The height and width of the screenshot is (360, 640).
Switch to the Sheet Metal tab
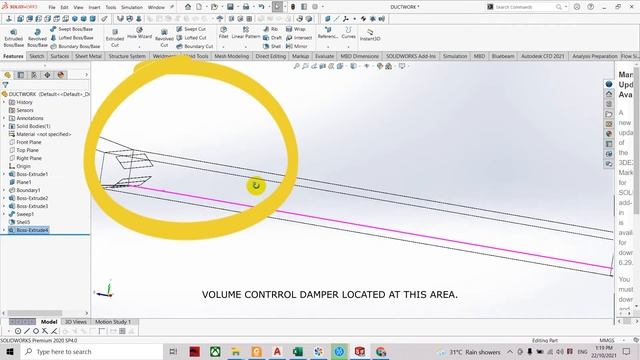click(x=88, y=56)
